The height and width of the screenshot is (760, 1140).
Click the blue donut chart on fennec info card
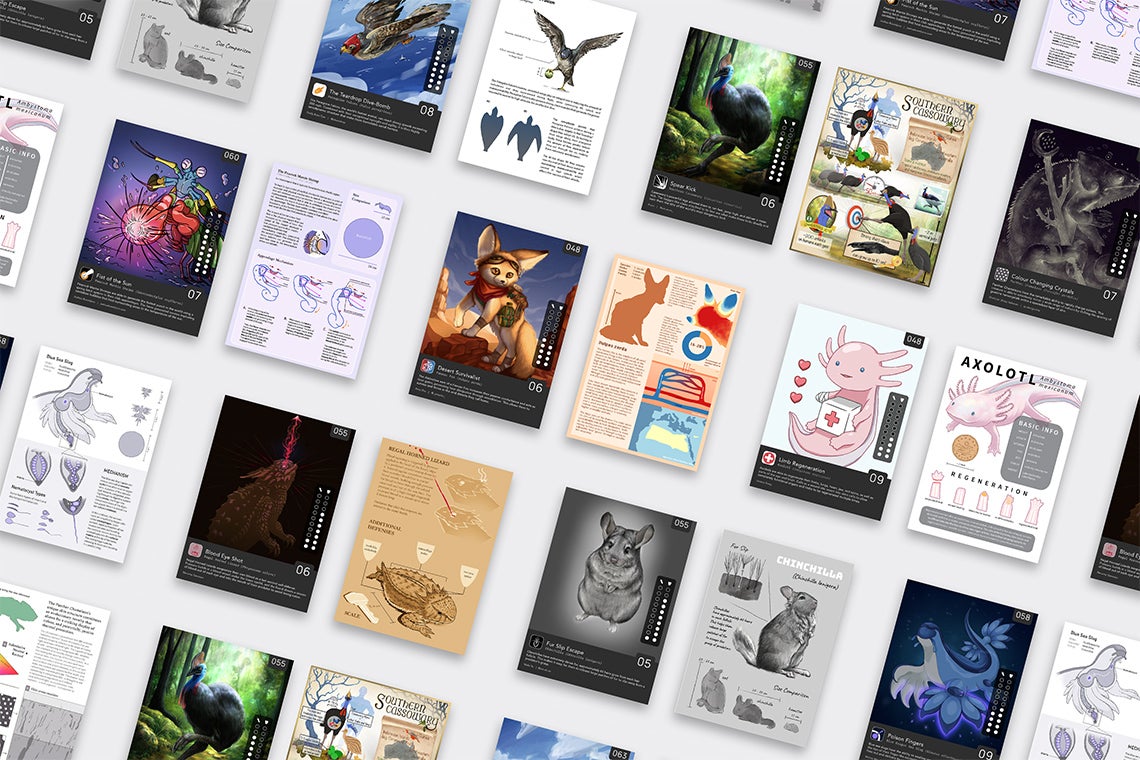click(693, 346)
